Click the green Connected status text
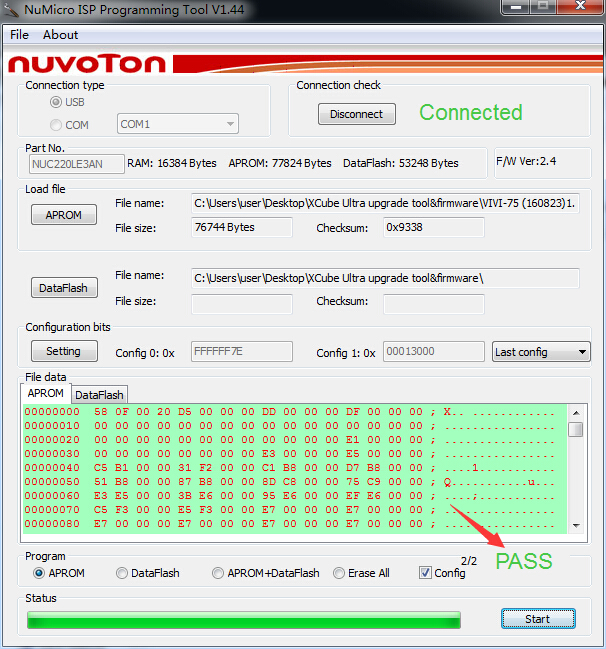Image resolution: width=606 pixels, height=649 pixels. coord(471,113)
